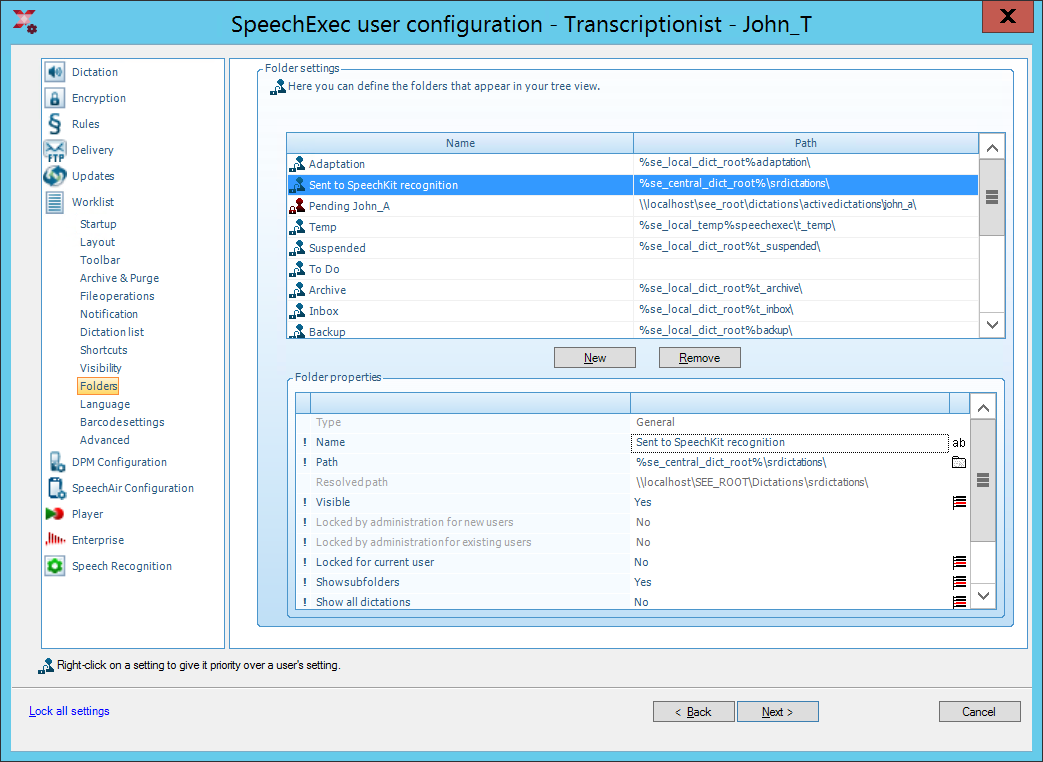Click the ab edit icon for Name
The height and width of the screenshot is (762, 1043).
coord(959,442)
